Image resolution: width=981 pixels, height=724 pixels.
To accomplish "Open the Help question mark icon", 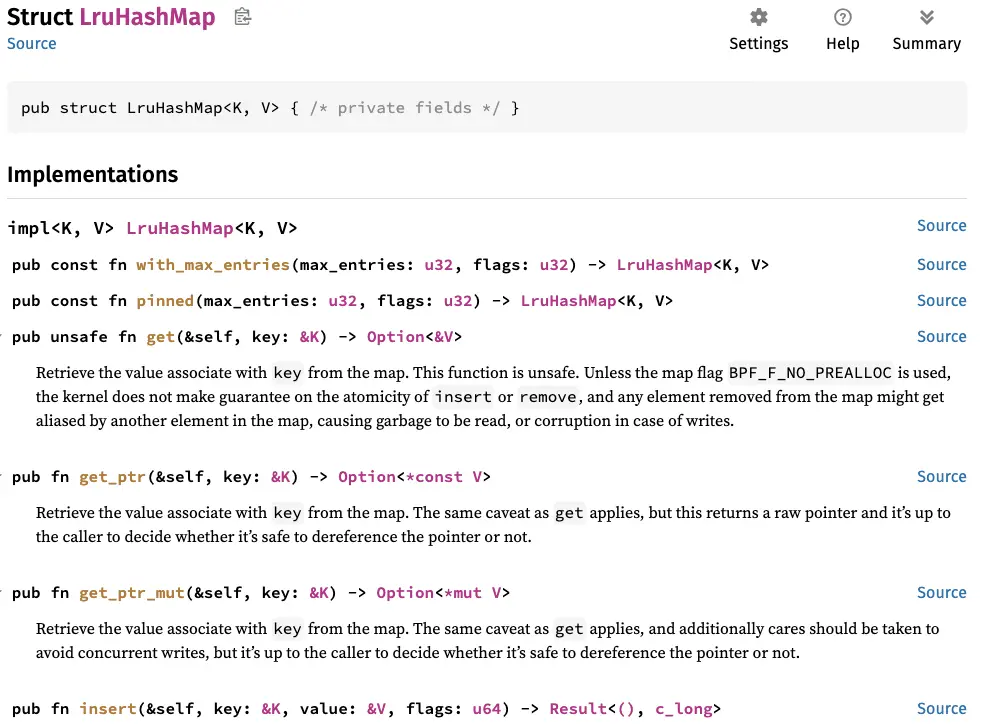I will coord(842,18).
